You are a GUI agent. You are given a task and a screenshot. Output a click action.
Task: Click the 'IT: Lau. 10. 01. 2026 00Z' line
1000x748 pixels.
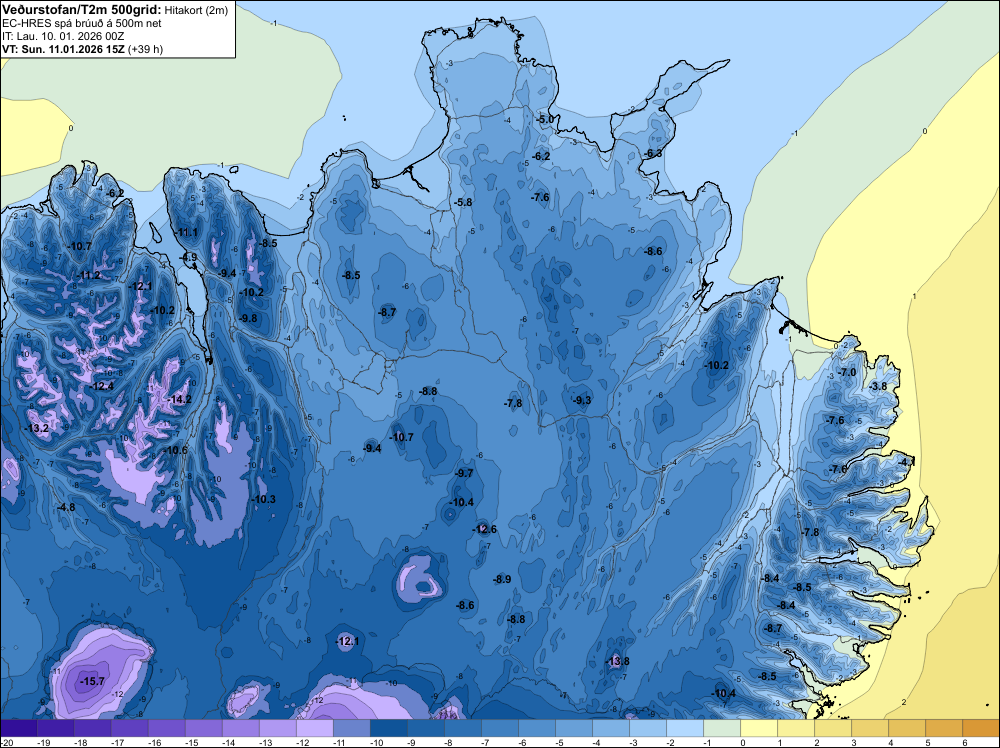pyautogui.click(x=62, y=36)
